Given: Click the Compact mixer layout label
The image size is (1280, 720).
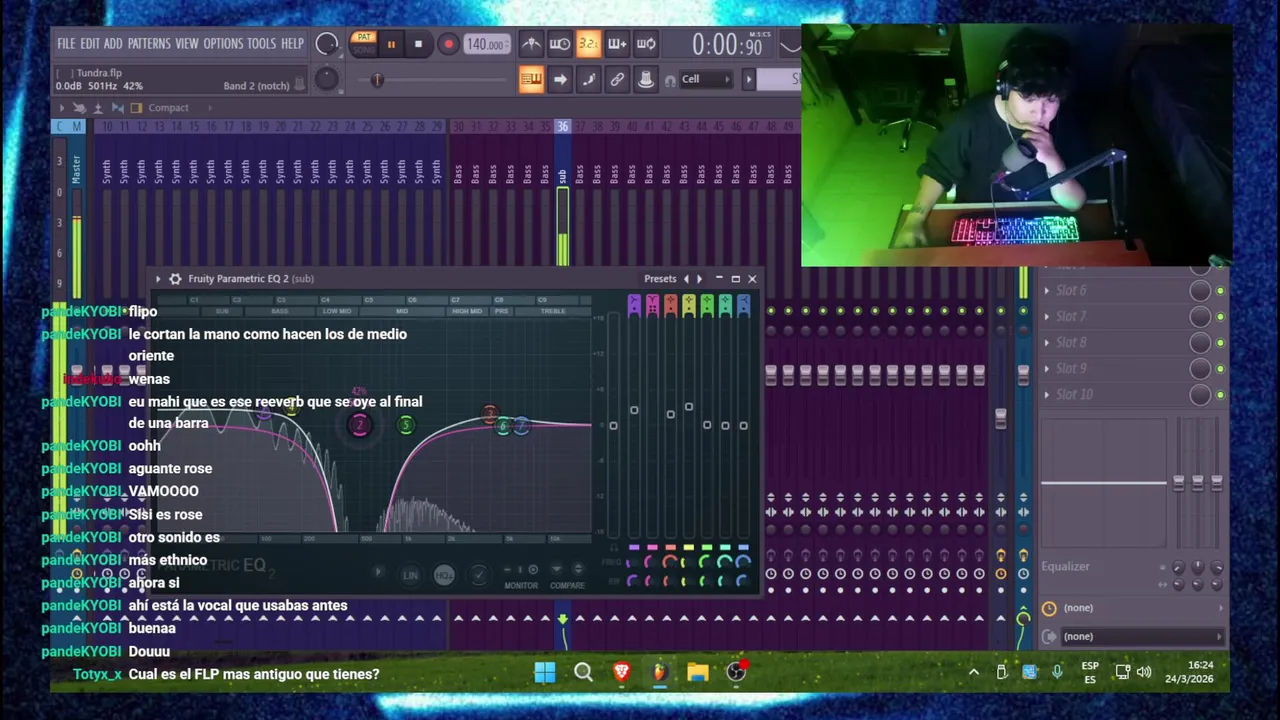Looking at the screenshot, I should (x=168, y=108).
